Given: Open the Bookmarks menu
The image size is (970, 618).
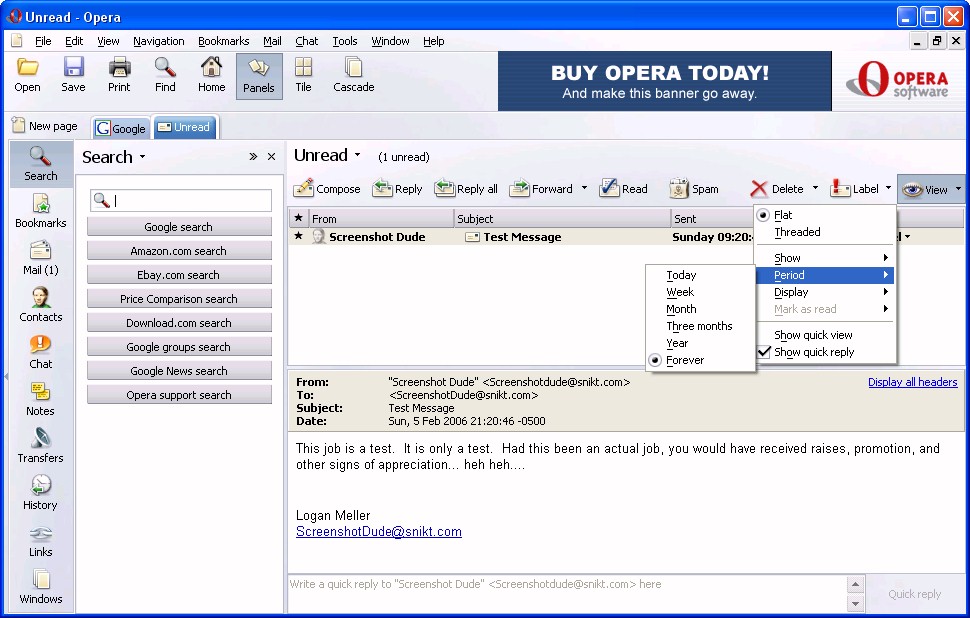Looking at the screenshot, I should (x=223, y=41).
